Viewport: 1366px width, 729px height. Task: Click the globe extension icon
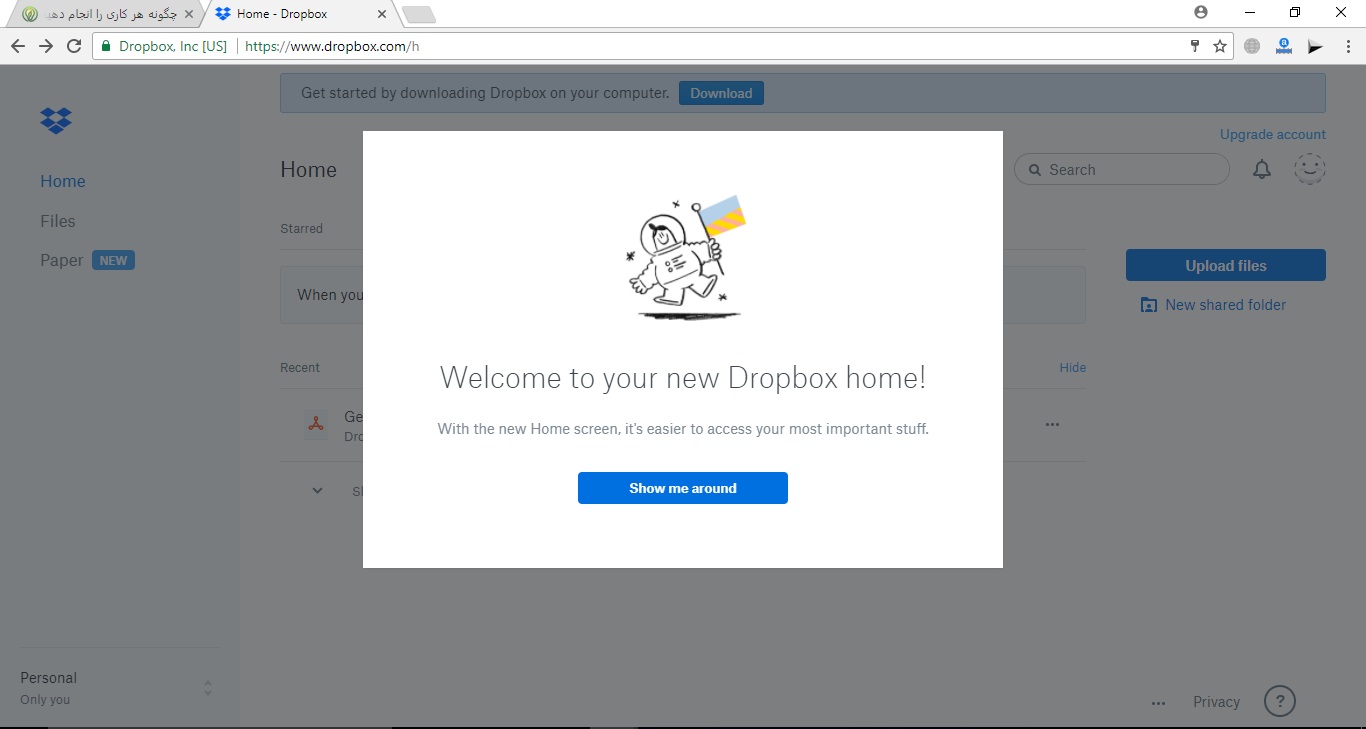pos(1252,46)
